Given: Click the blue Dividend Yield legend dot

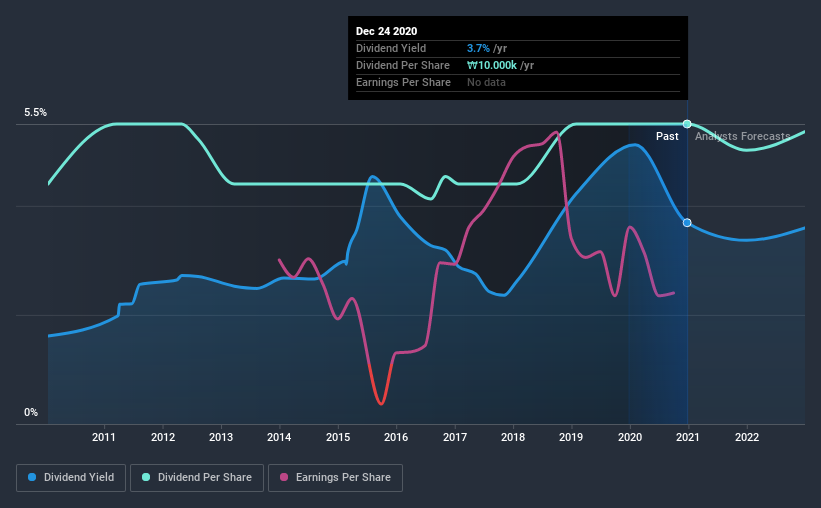Looking at the screenshot, I should click(x=32, y=477).
